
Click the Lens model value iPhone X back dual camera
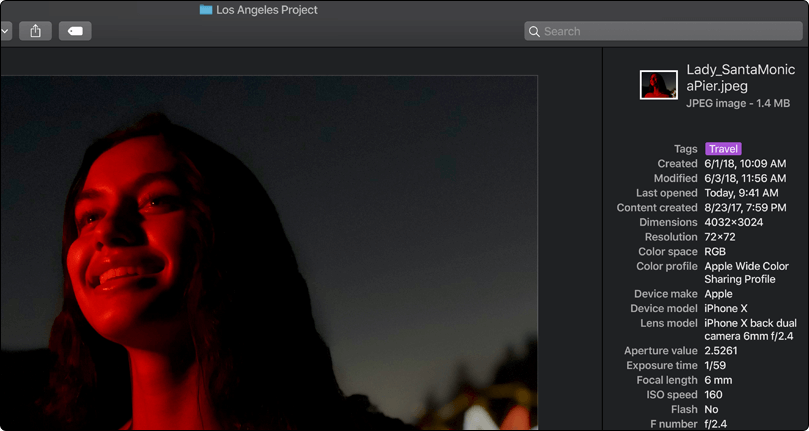click(751, 329)
